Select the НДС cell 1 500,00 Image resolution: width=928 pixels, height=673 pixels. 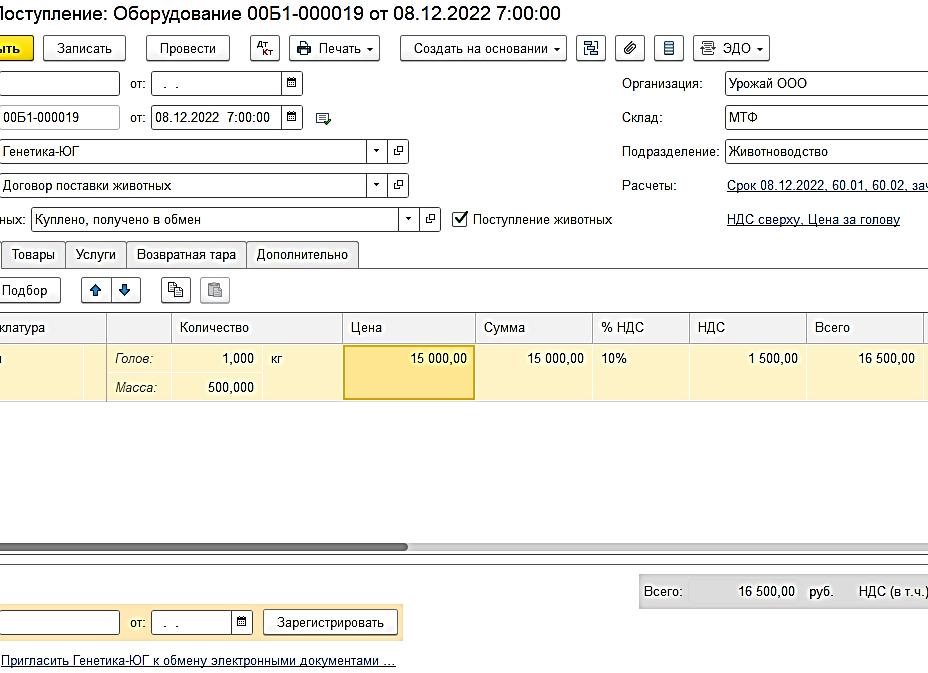tap(747, 372)
